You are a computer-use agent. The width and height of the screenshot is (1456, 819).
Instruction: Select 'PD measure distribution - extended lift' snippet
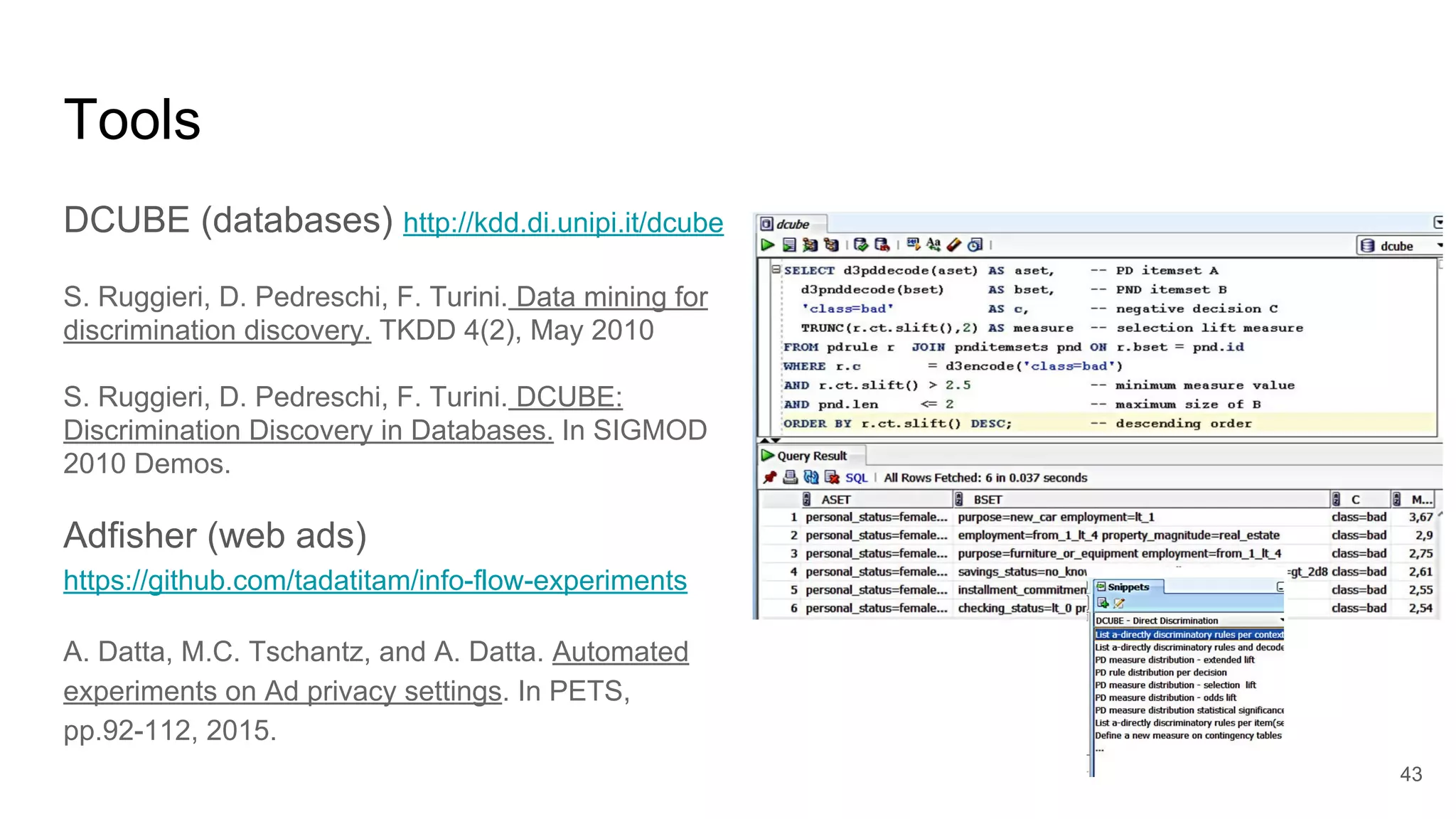click(x=1174, y=660)
